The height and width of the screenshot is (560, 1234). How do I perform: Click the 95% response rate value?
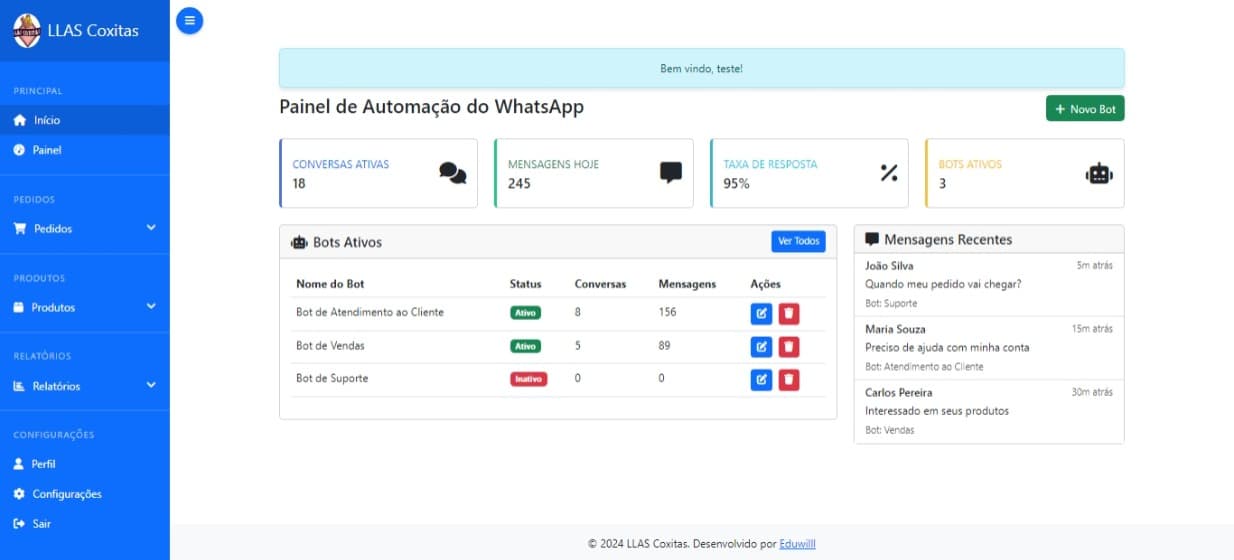(737, 184)
